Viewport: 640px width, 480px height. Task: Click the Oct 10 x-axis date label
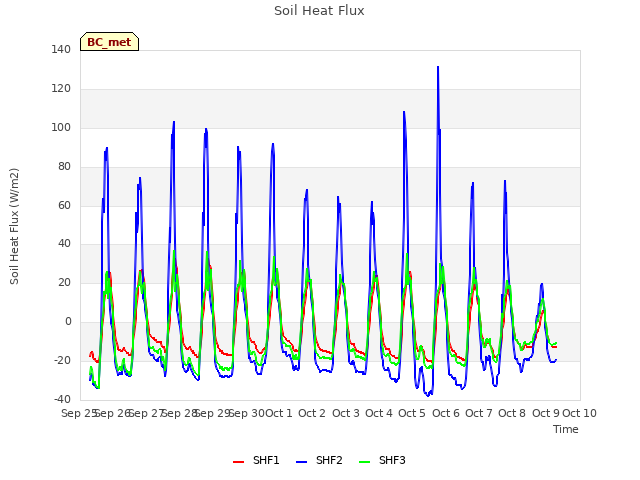tap(580, 413)
